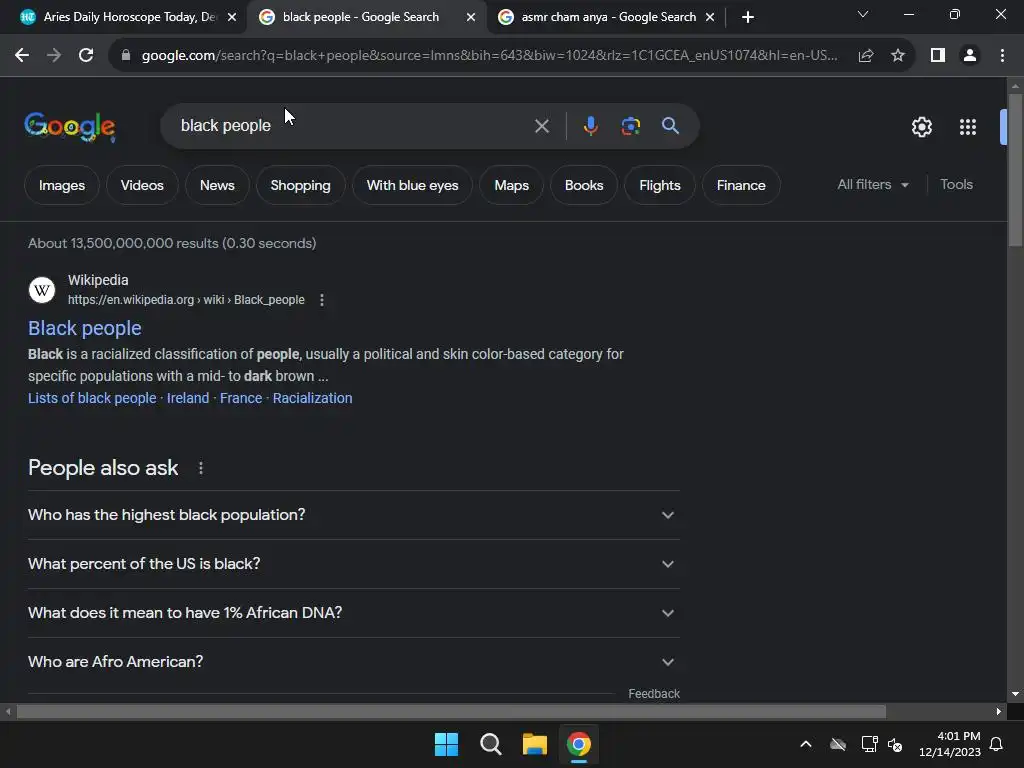The width and height of the screenshot is (1024, 768).
Task: Expand Who are Afro American question
Action: point(353,662)
